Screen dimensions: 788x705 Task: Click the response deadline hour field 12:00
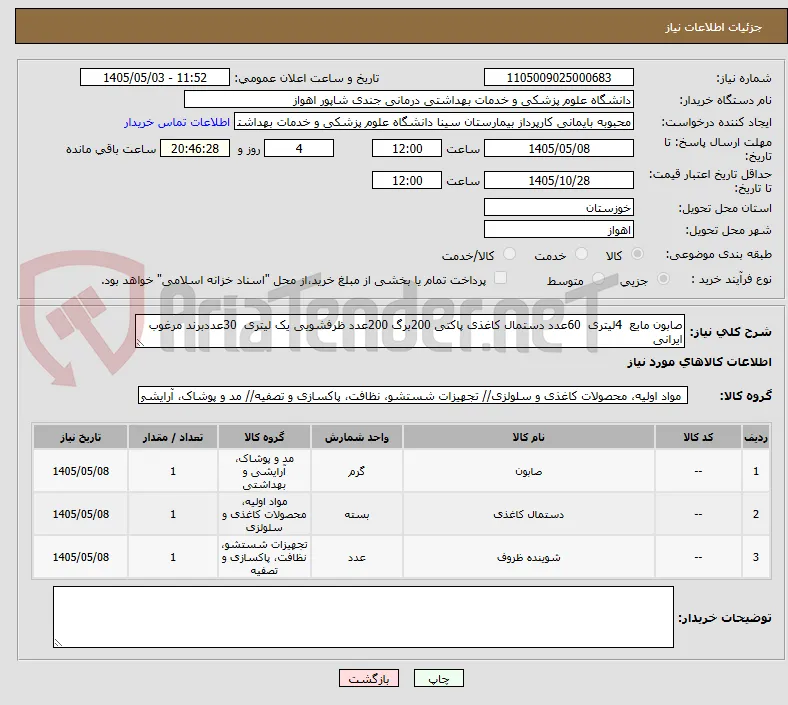pos(407,148)
